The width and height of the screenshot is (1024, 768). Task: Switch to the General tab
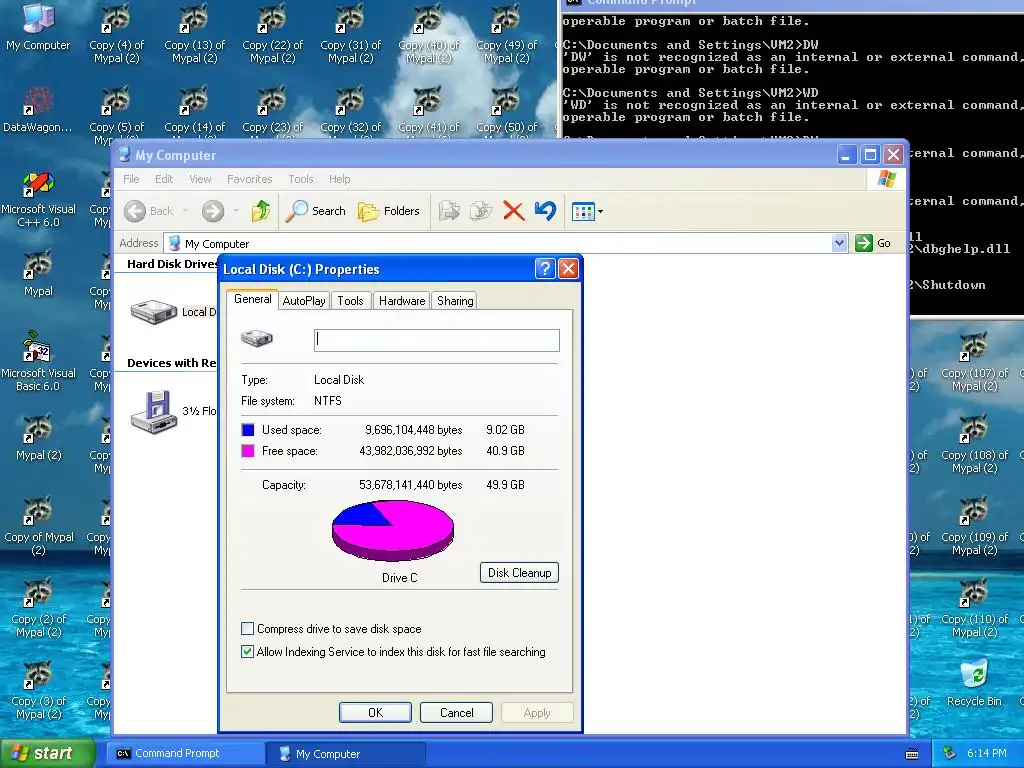(253, 299)
